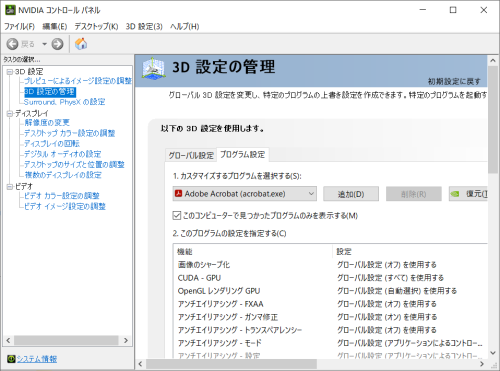500x371 pixels.
Task: Click the NVIDIA app icon in title bar
Action: (10, 10)
